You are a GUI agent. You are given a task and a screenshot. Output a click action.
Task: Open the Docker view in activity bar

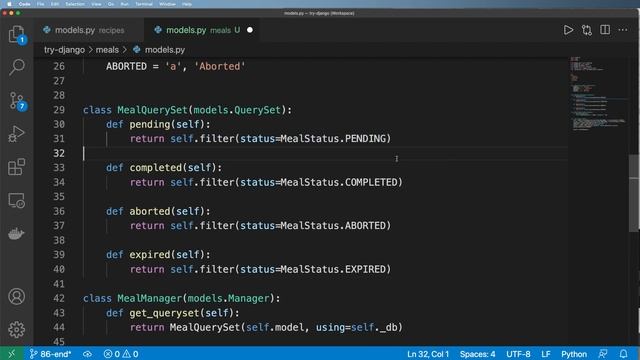tap(16, 233)
